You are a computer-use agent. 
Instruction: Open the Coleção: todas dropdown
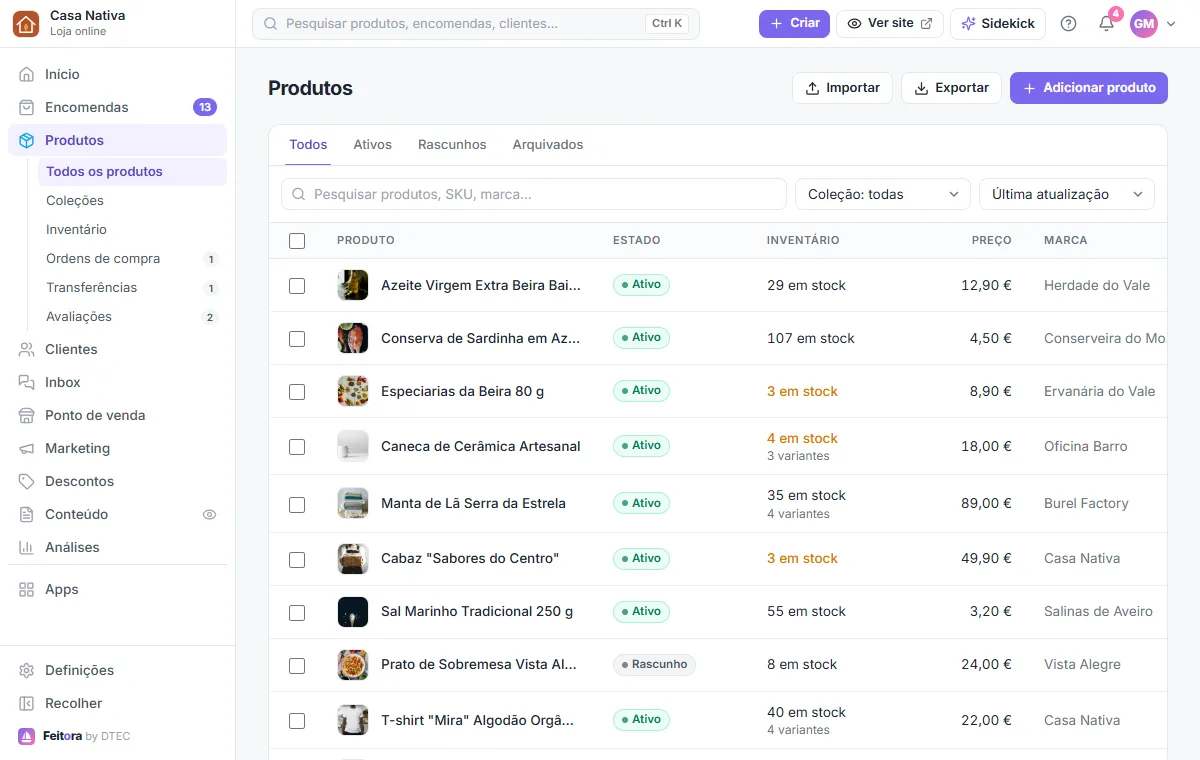click(x=883, y=194)
